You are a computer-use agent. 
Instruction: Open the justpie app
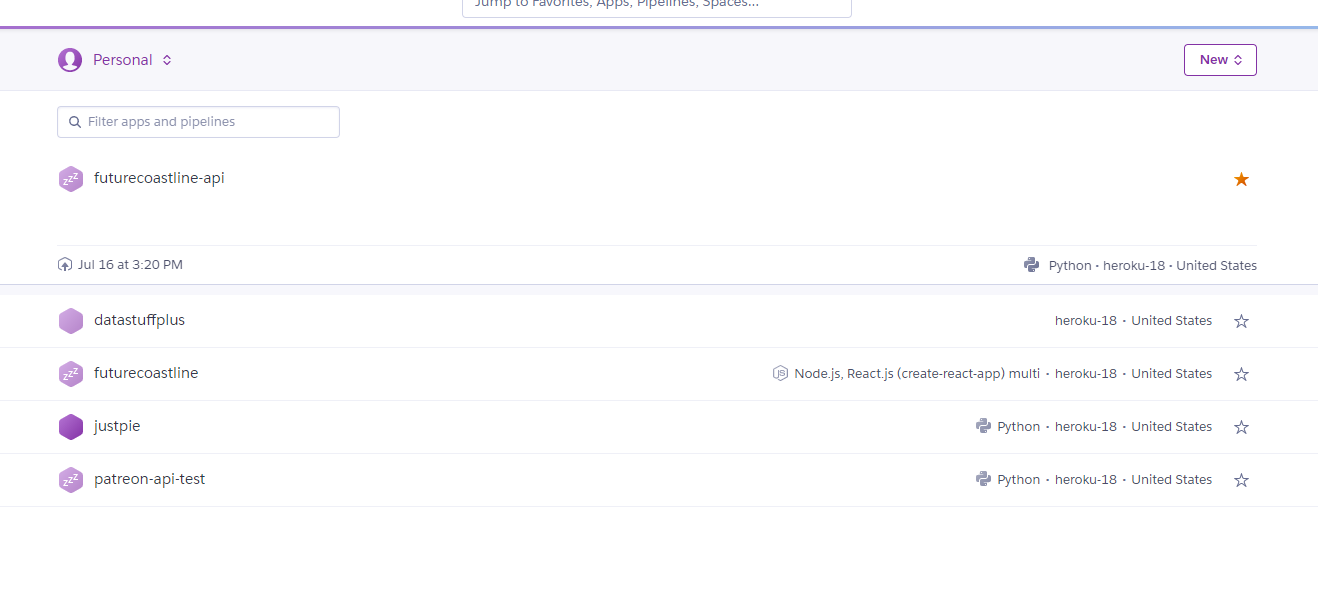[x=117, y=426]
